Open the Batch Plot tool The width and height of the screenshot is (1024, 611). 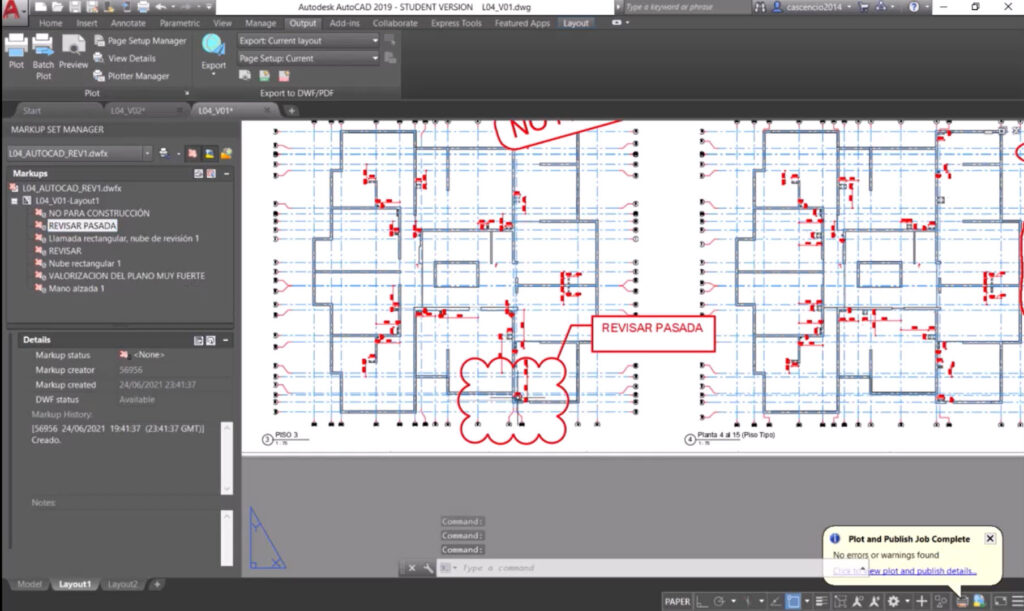tap(43, 54)
